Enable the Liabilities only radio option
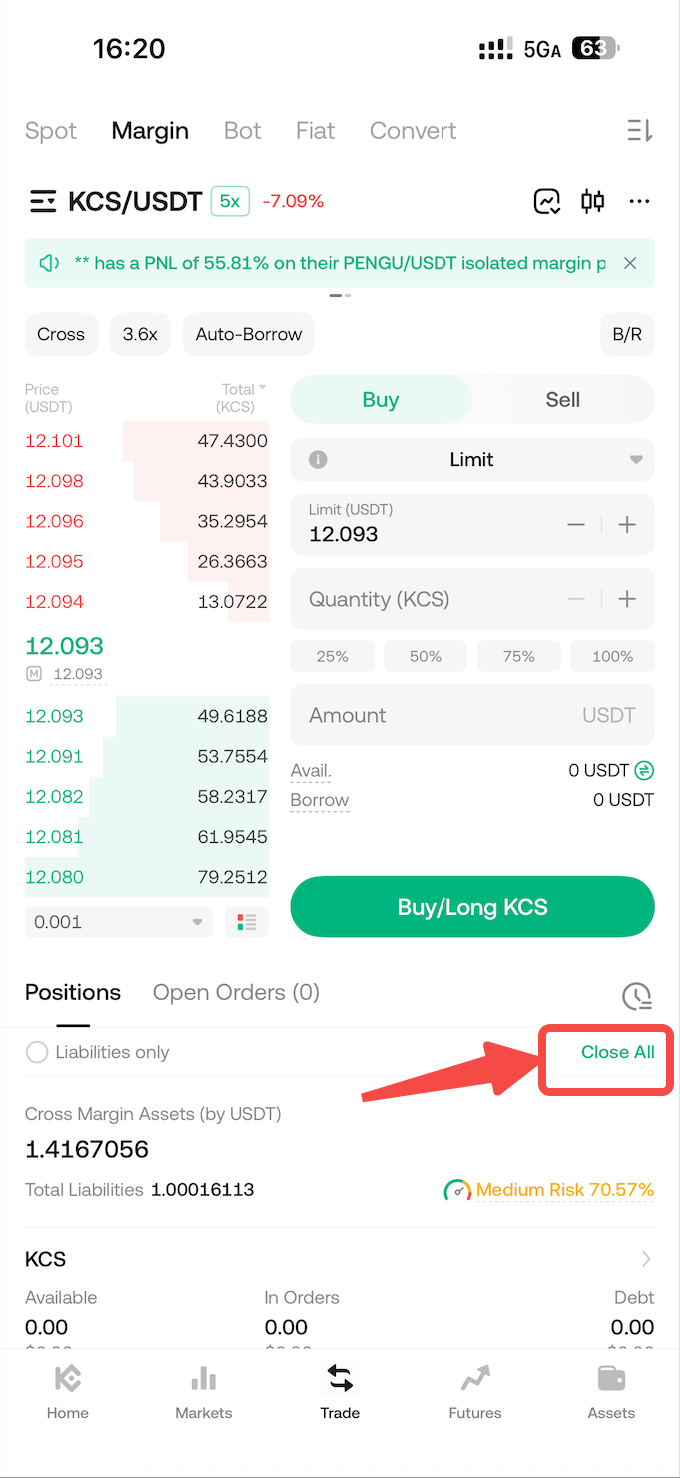Image resolution: width=680 pixels, height=1478 pixels. 37,1052
